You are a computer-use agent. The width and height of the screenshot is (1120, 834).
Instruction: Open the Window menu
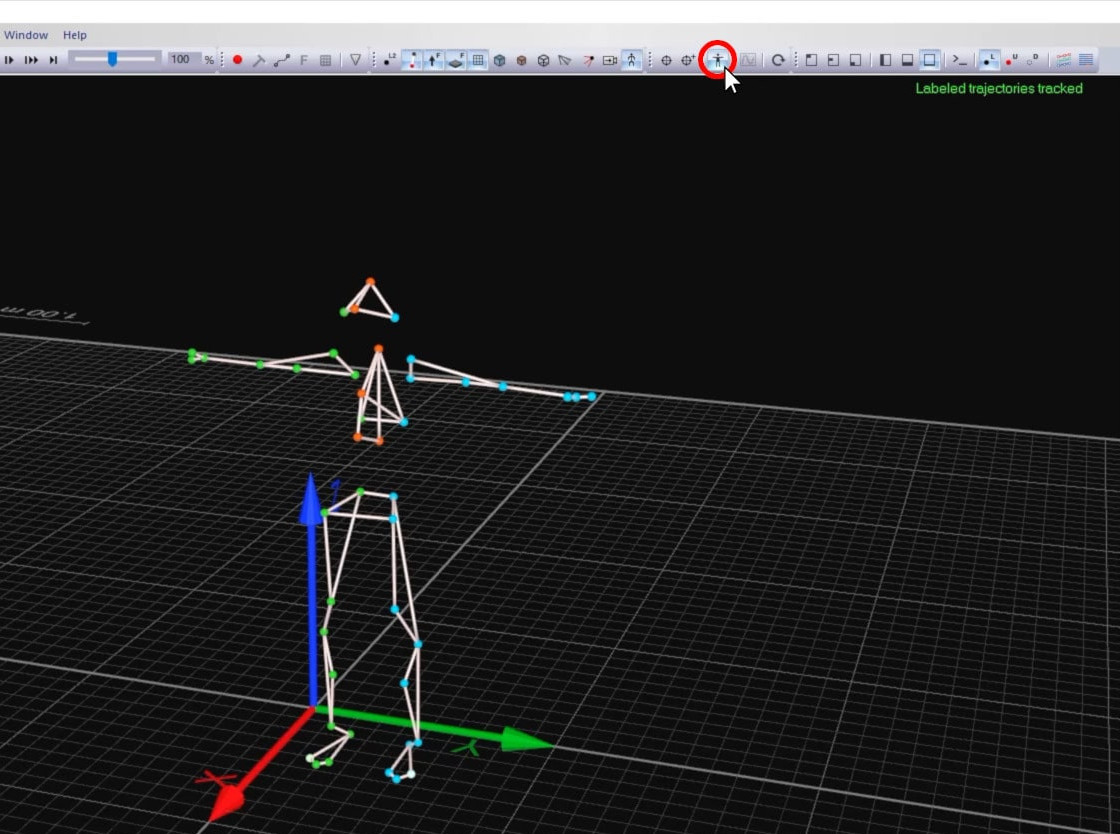click(26, 35)
